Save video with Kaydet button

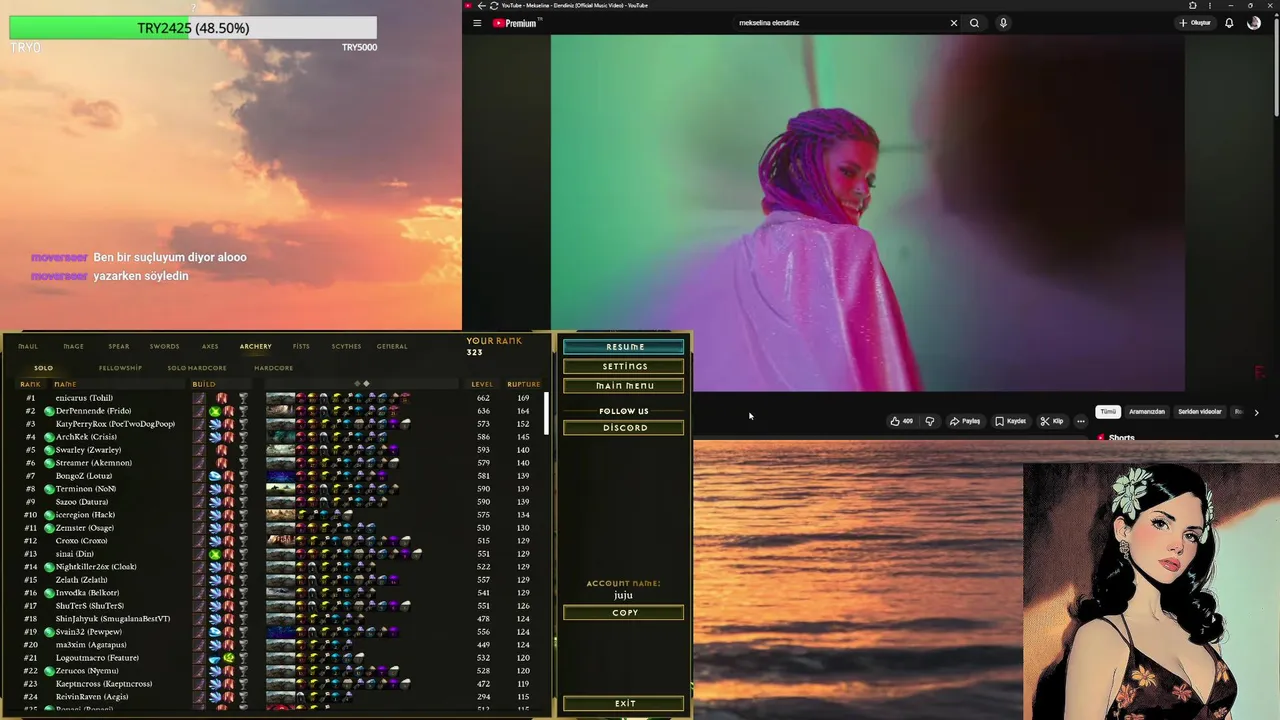pyautogui.click(x=1011, y=421)
